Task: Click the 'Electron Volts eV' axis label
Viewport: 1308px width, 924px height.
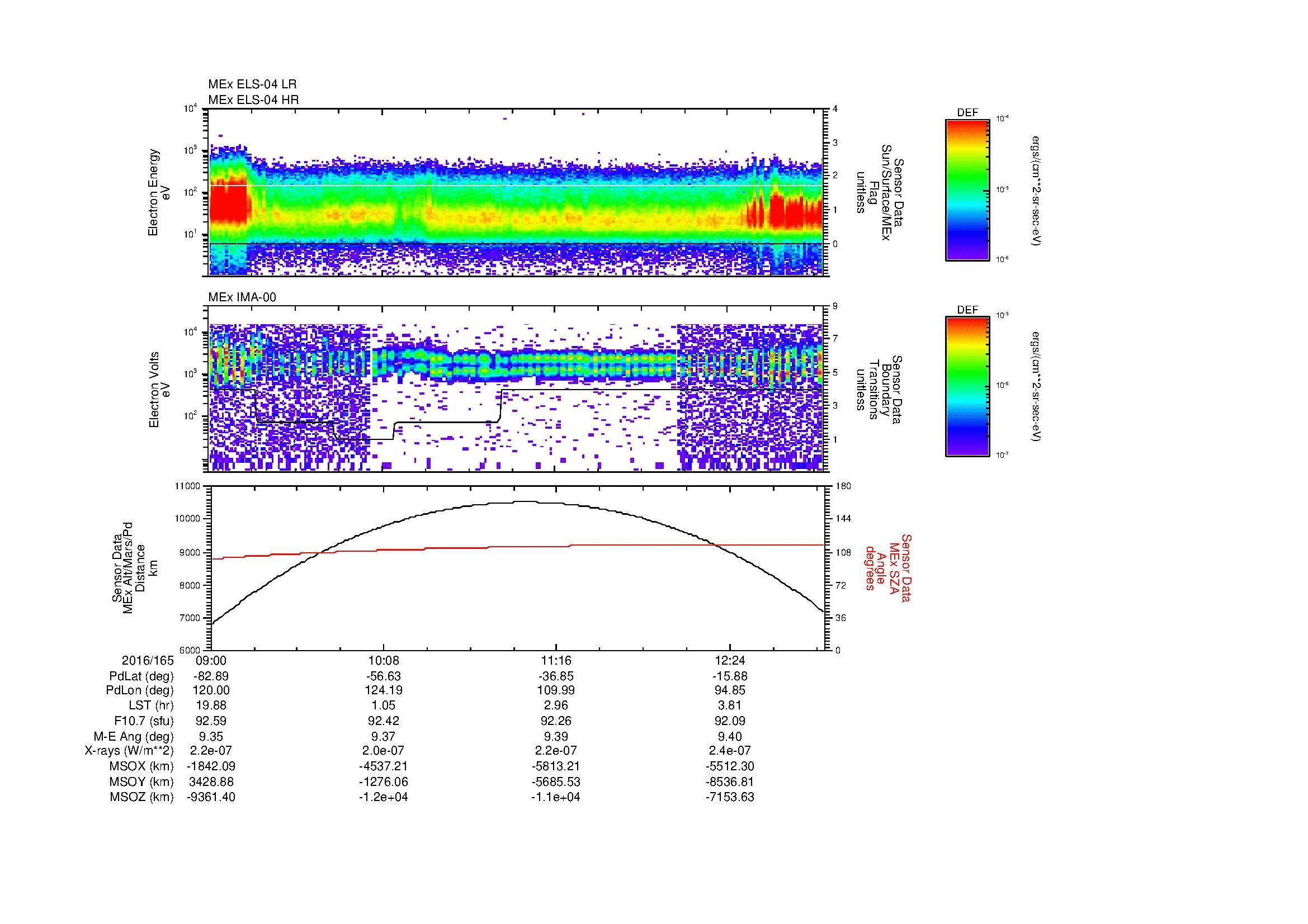Action: 159,390
